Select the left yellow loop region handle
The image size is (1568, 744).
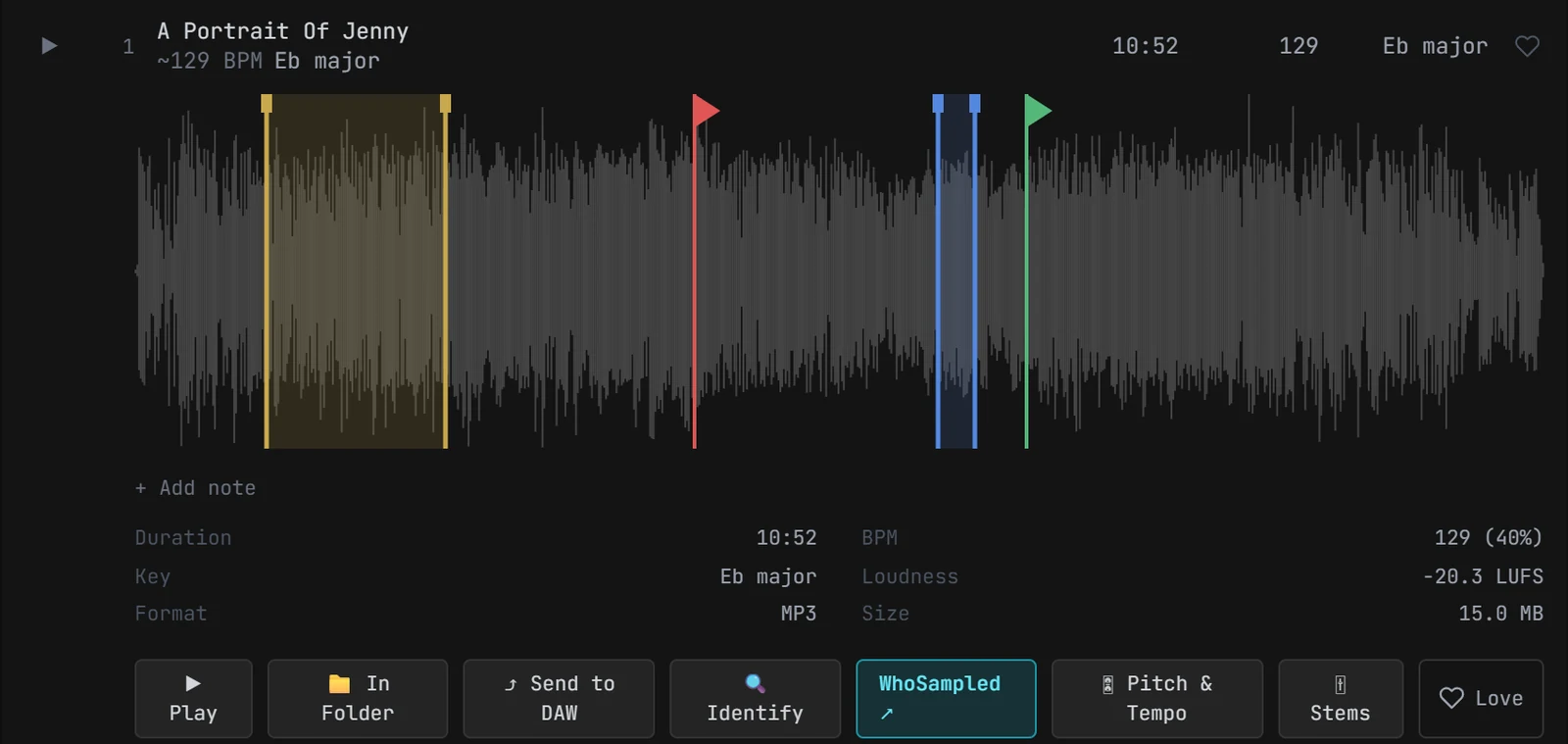pos(267,103)
